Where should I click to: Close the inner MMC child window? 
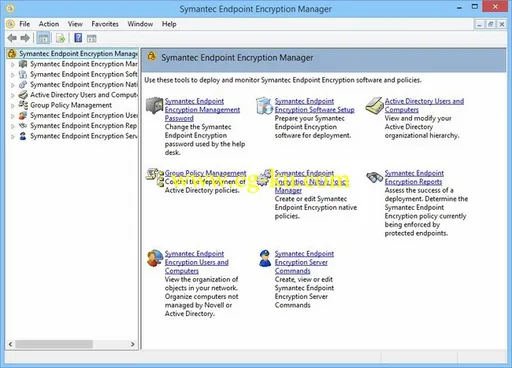[x=501, y=24]
